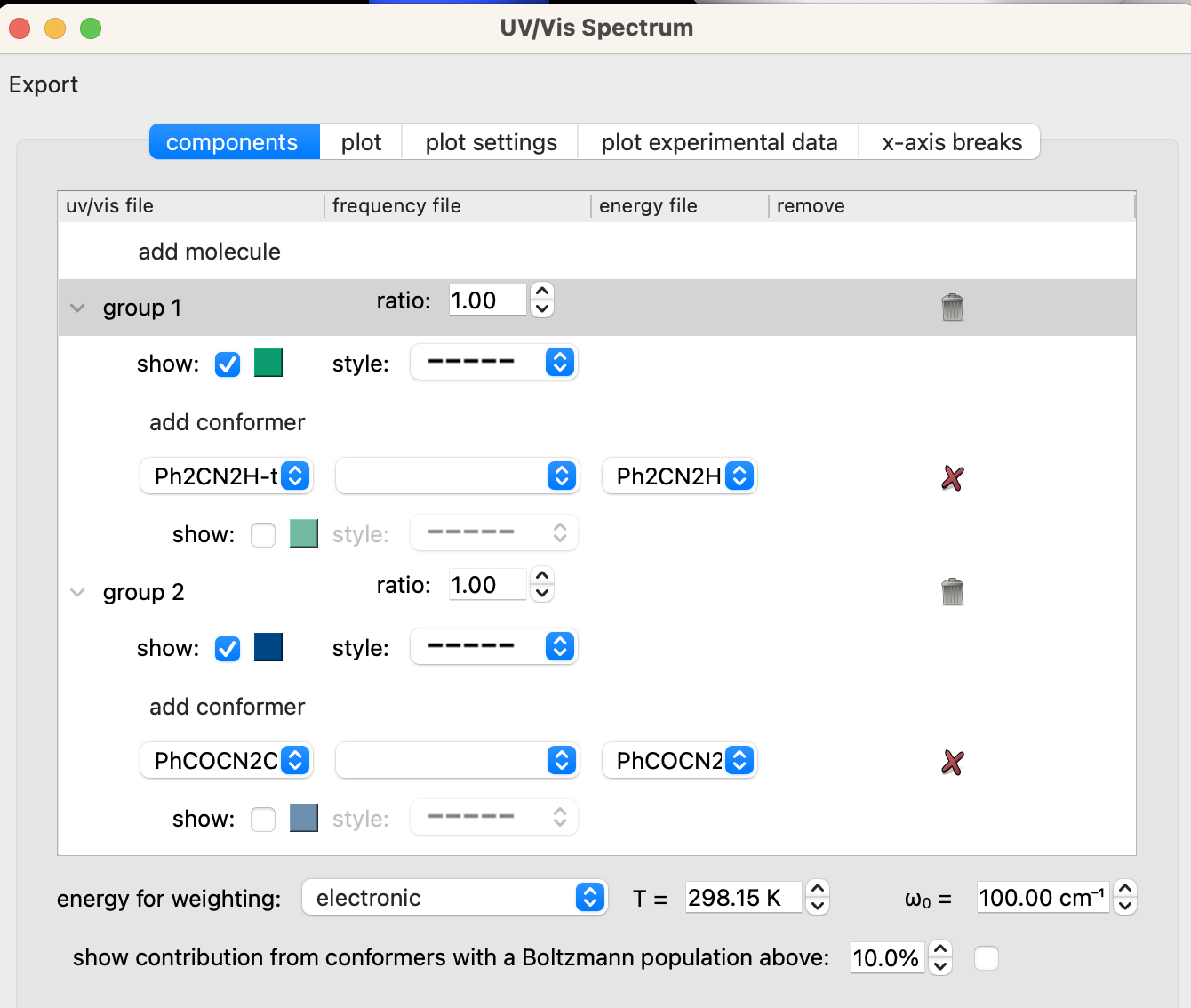Open the dark blue color swatch for group 2
This screenshot has height=1008, width=1191.
268,647
